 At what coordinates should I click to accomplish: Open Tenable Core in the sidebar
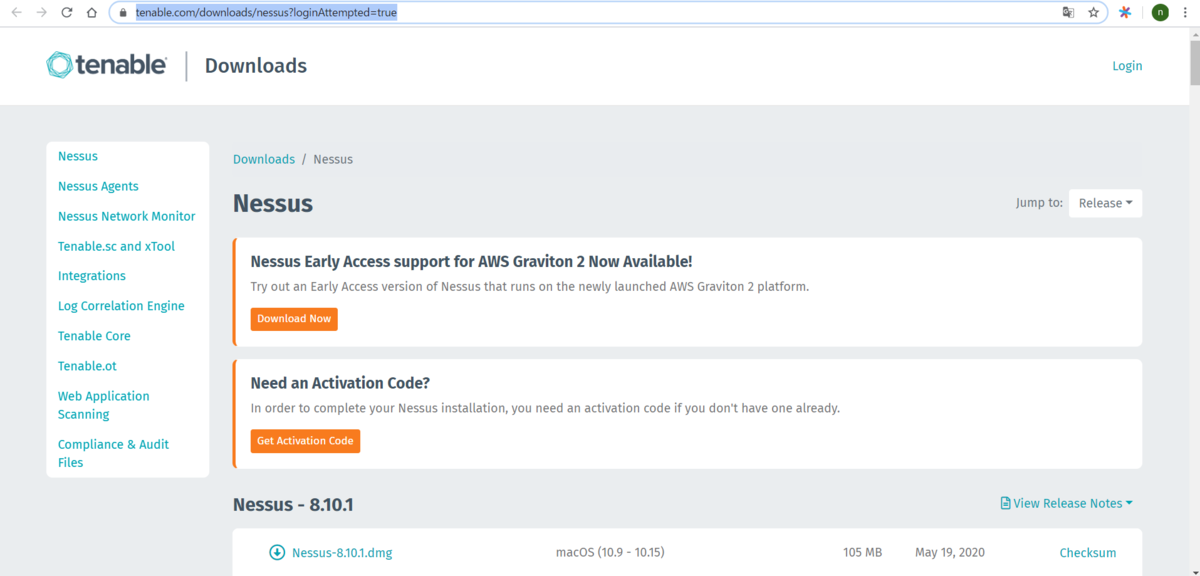(94, 336)
